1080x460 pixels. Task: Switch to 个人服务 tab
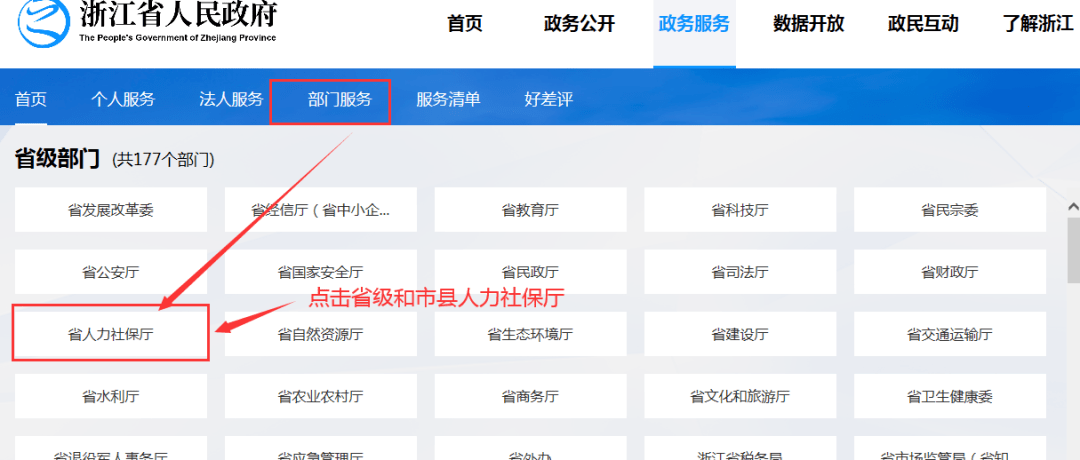point(123,99)
